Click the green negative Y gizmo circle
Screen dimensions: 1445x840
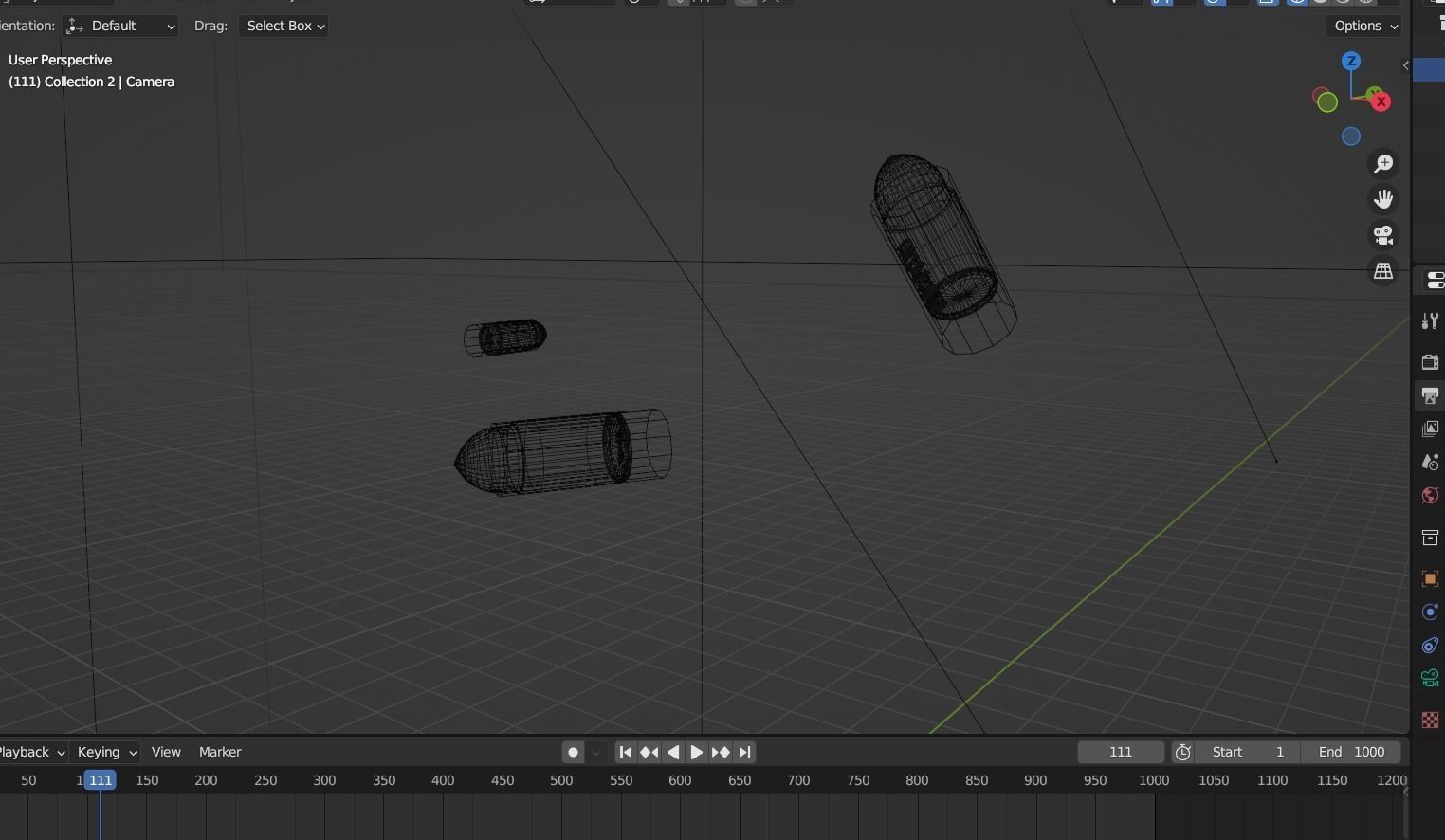(1326, 100)
